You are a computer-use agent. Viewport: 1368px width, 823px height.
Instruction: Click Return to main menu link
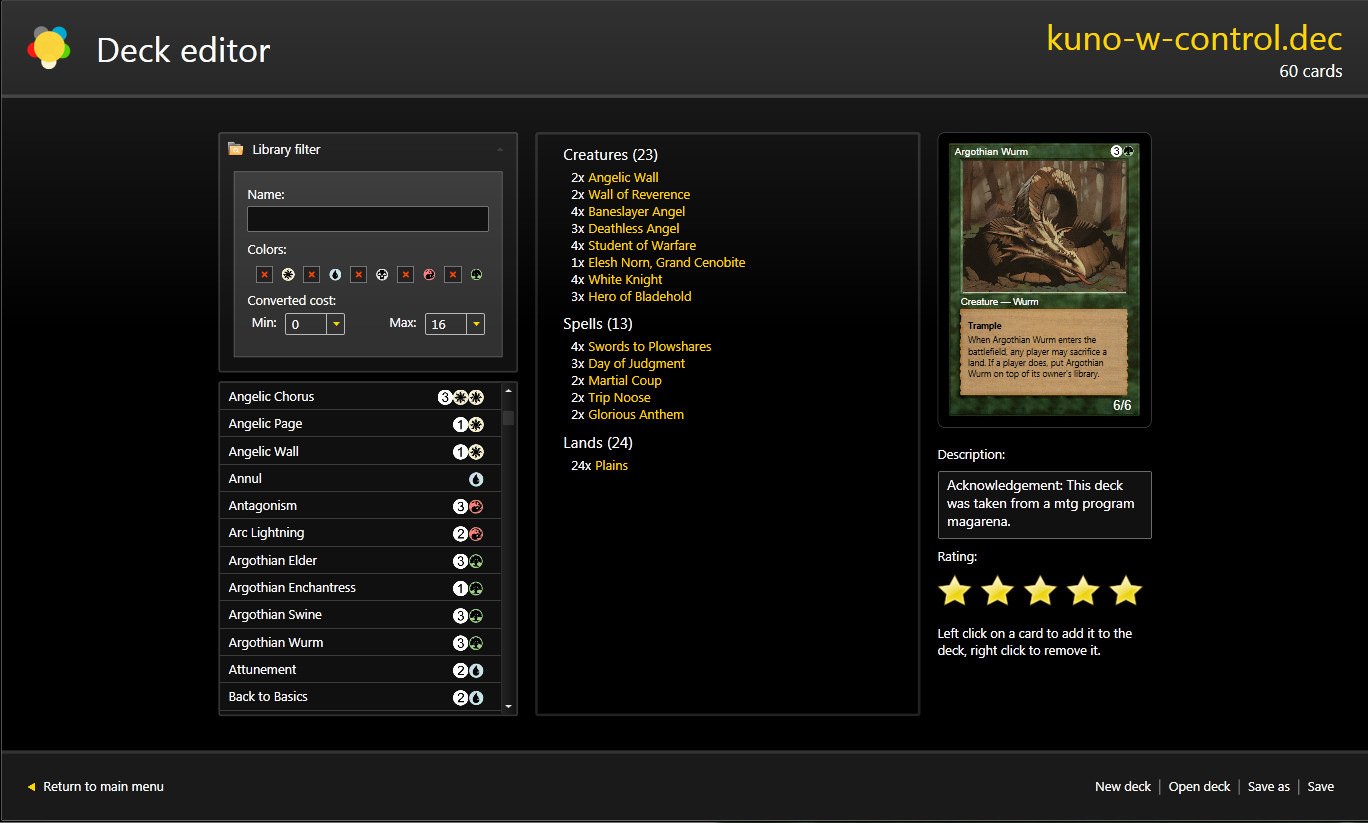click(103, 787)
